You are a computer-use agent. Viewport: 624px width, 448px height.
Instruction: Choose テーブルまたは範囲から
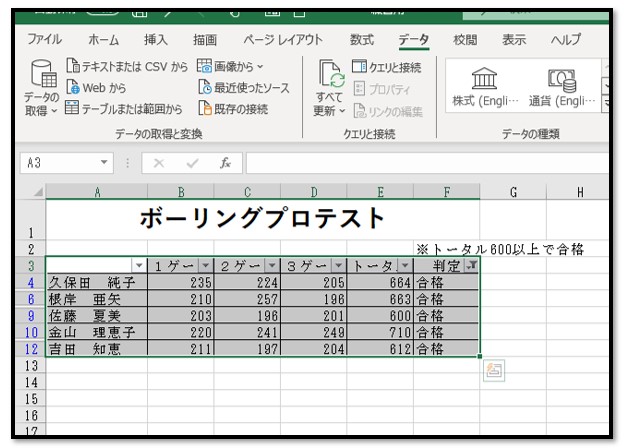click(123, 108)
